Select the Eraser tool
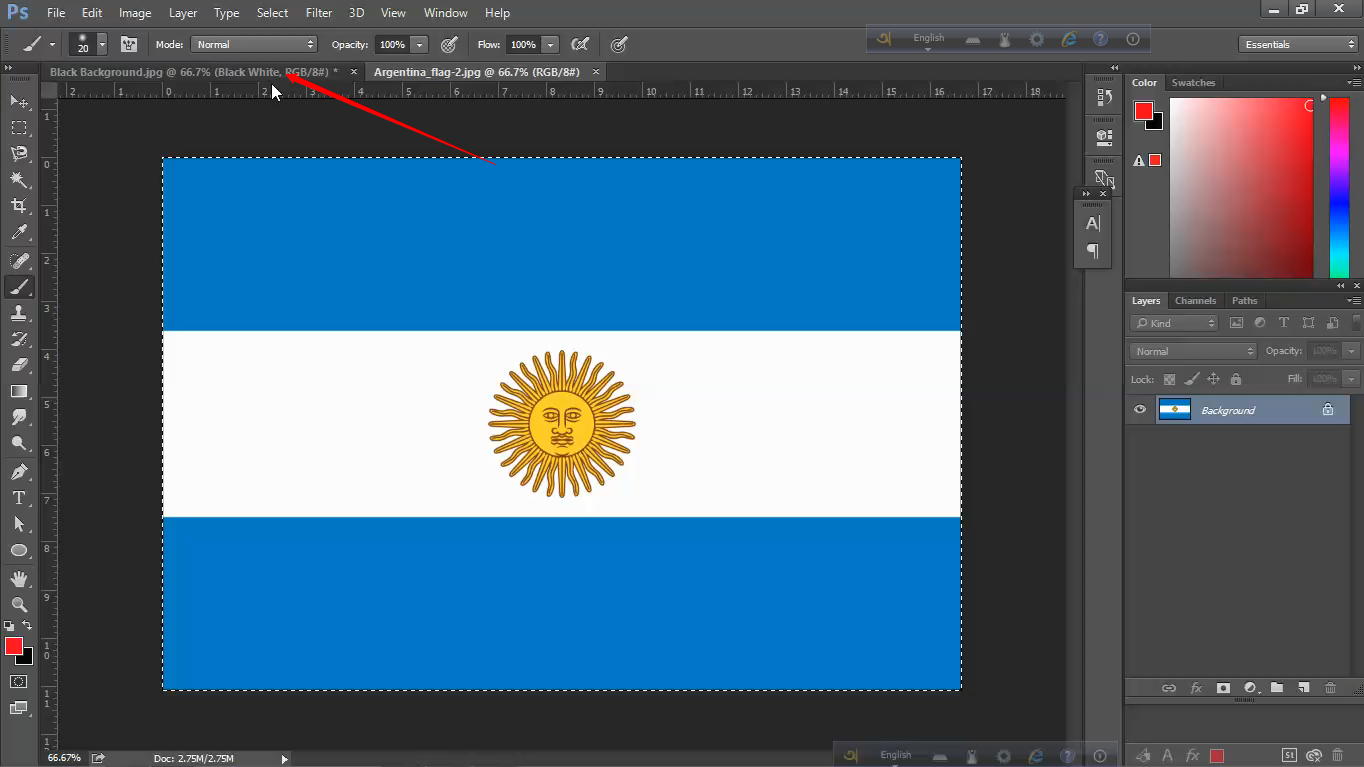The width and height of the screenshot is (1364, 767). pyautogui.click(x=19, y=365)
